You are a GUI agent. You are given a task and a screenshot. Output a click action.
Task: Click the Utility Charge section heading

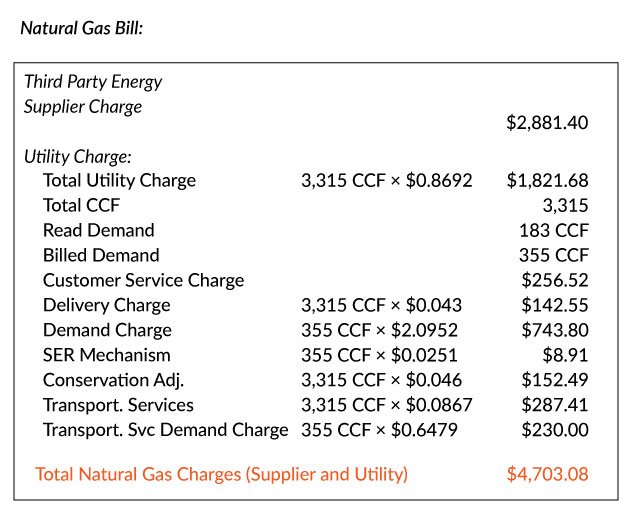(78, 156)
